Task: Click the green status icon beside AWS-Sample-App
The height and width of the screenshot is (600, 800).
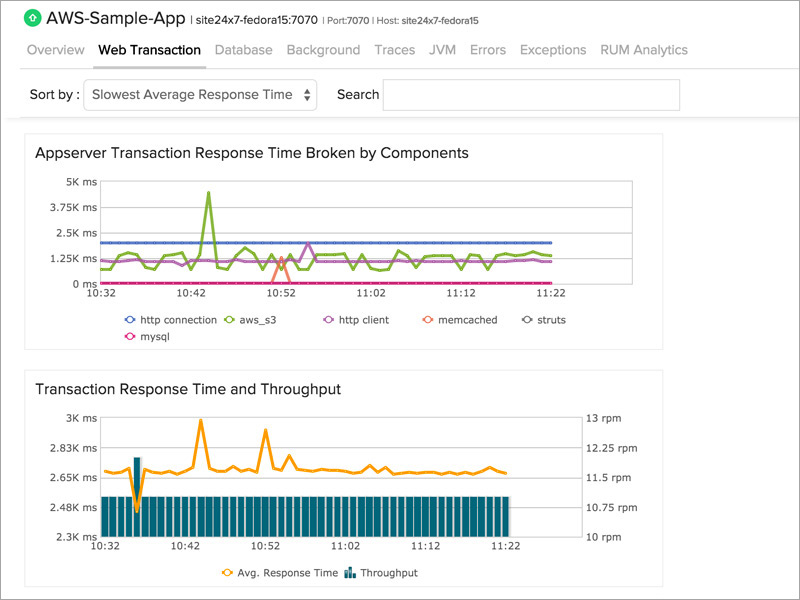Action: coord(31,18)
